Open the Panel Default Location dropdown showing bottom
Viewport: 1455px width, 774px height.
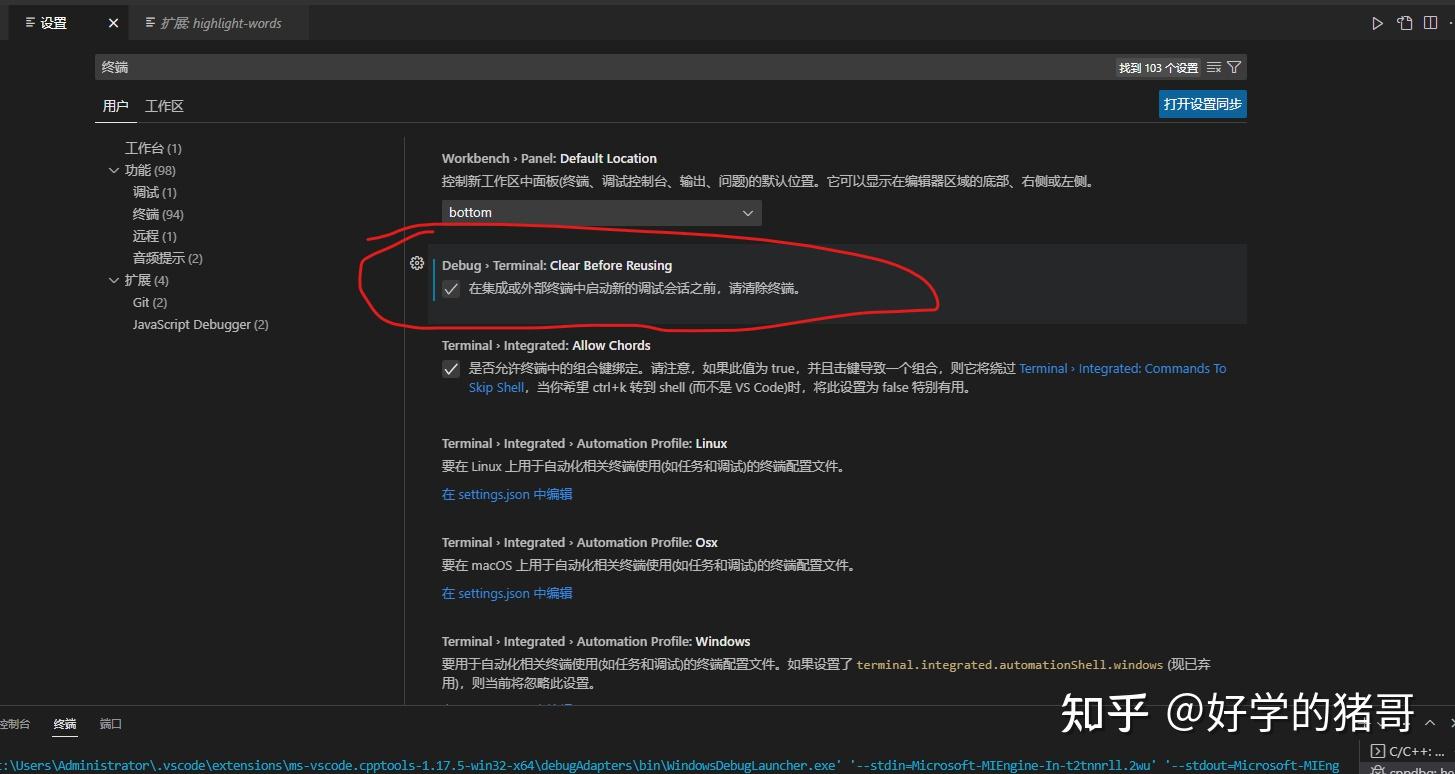[x=600, y=212]
